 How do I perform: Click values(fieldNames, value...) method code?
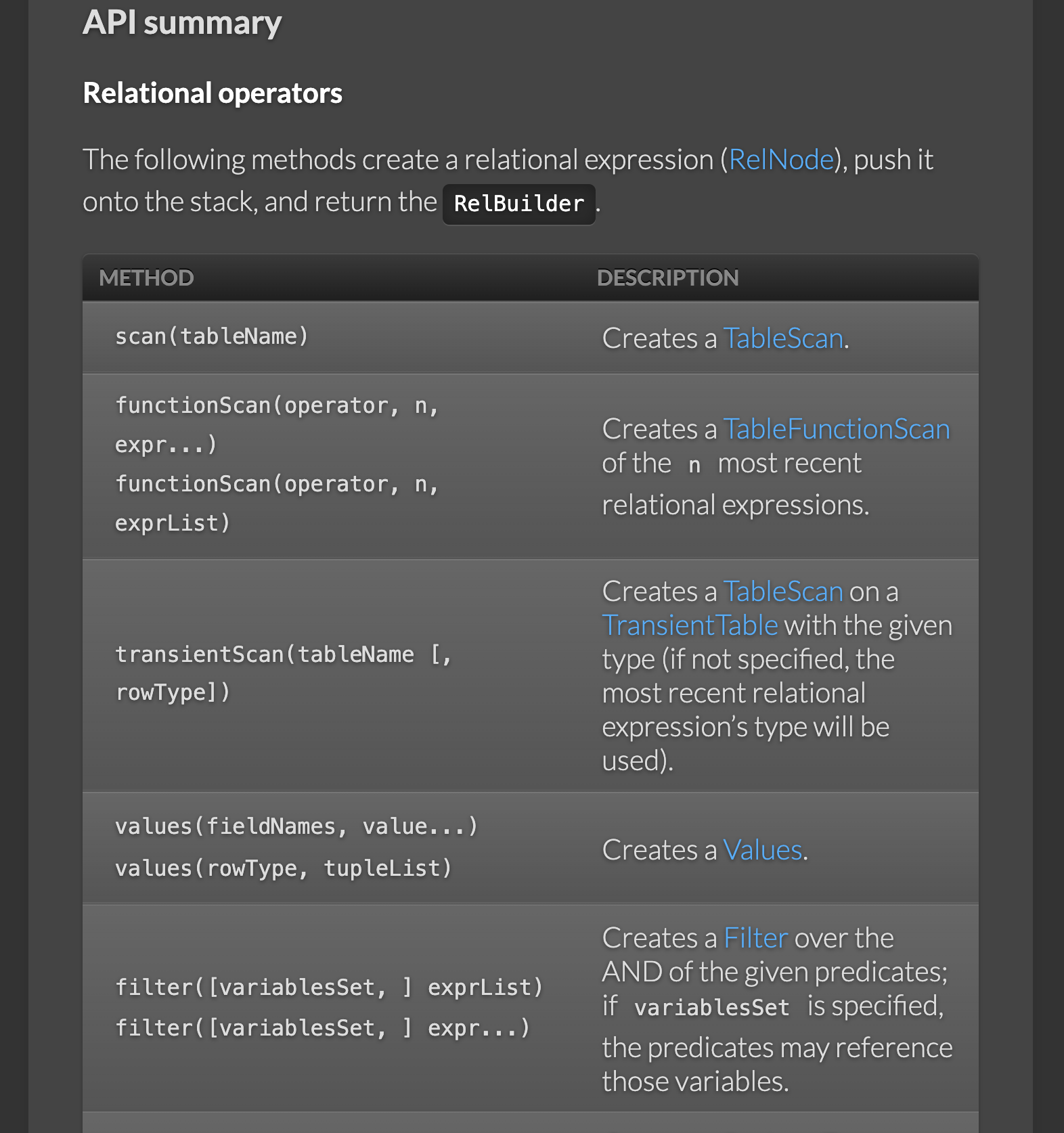(296, 826)
